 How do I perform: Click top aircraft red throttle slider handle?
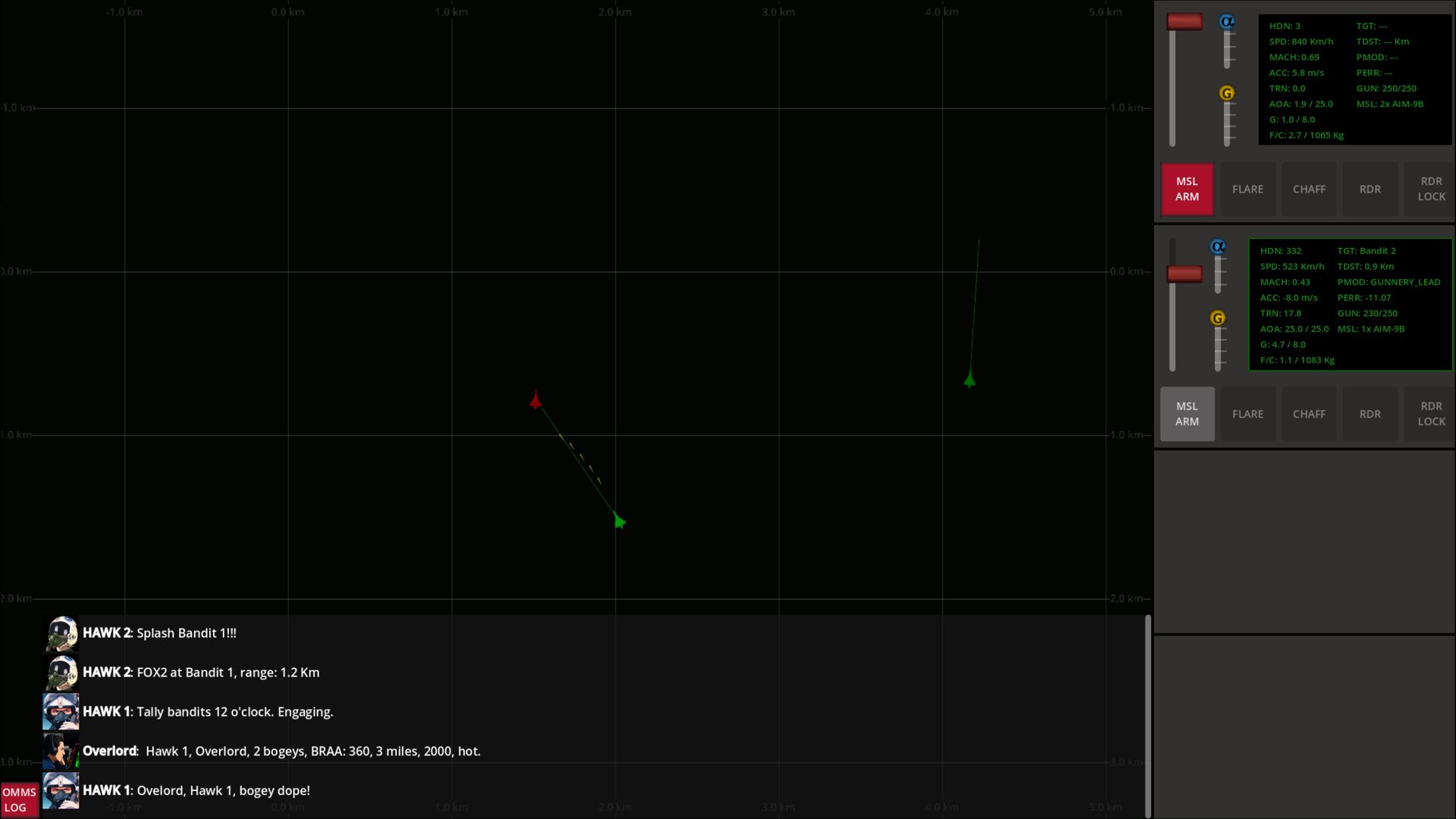(x=1184, y=22)
